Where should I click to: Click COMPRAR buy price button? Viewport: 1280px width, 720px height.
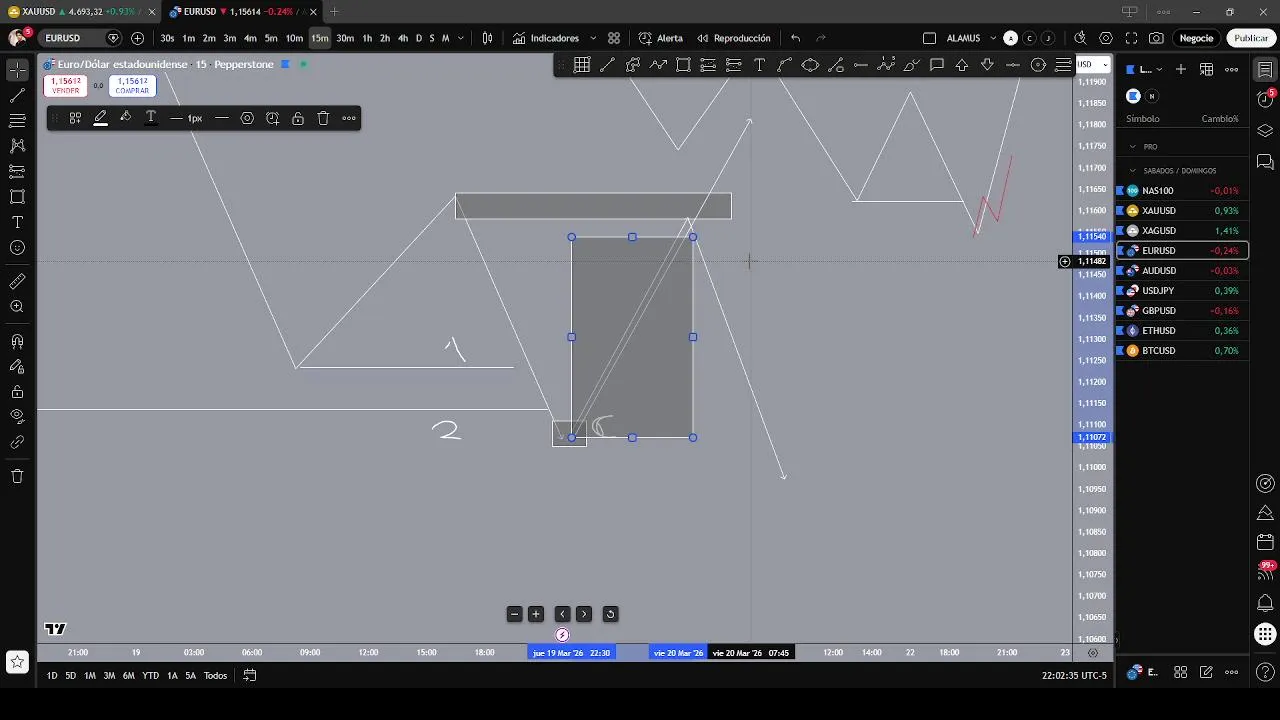click(132, 86)
